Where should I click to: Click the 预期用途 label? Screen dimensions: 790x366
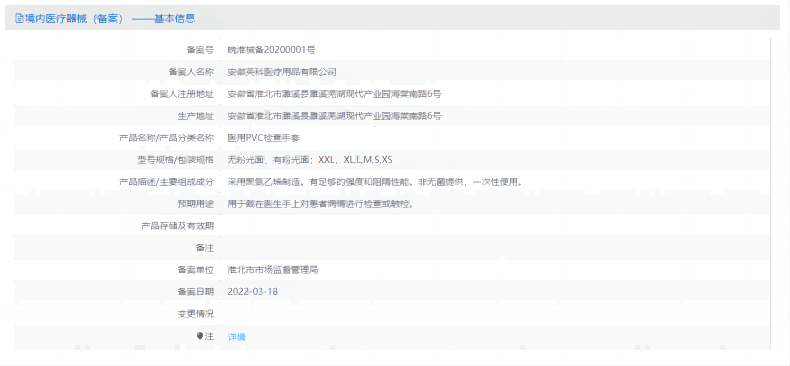[x=195, y=204]
